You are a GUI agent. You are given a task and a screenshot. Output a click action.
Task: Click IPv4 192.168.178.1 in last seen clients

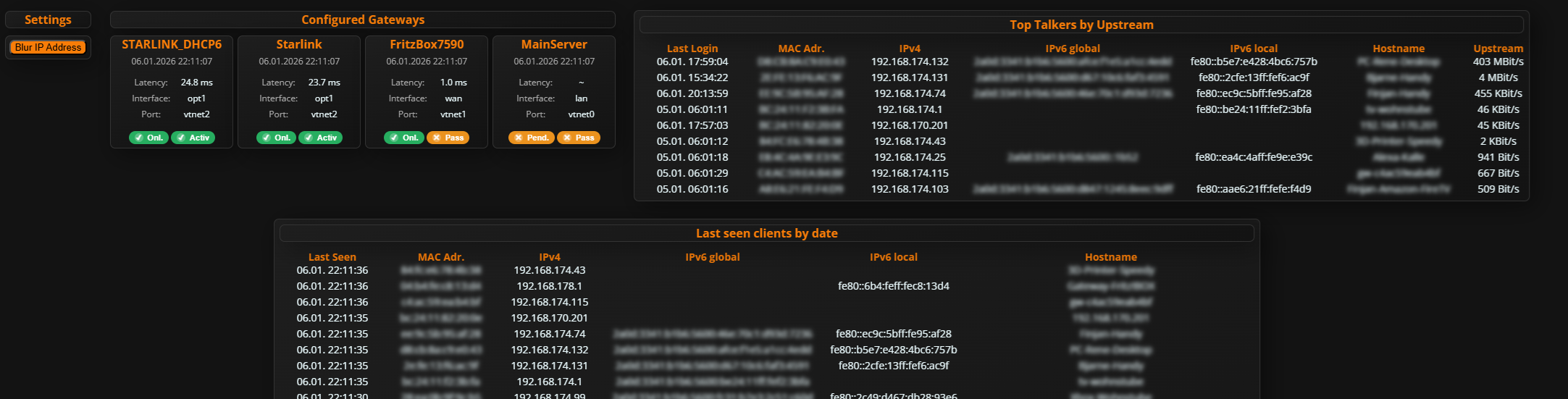click(x=550, y=286)
